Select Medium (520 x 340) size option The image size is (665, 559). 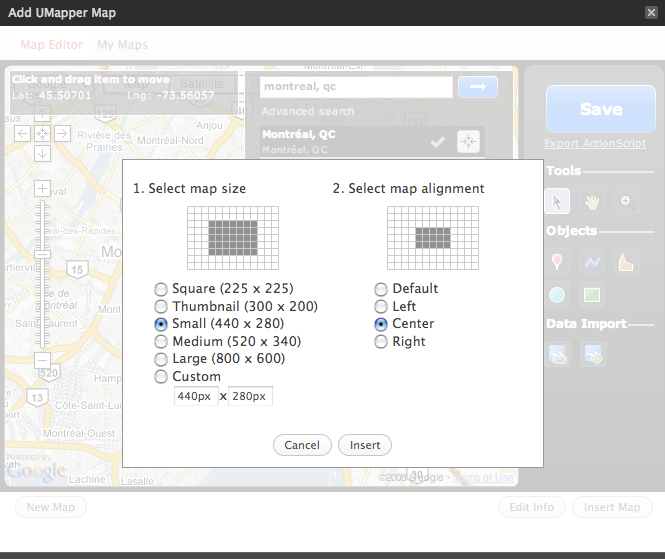(160, 342)
